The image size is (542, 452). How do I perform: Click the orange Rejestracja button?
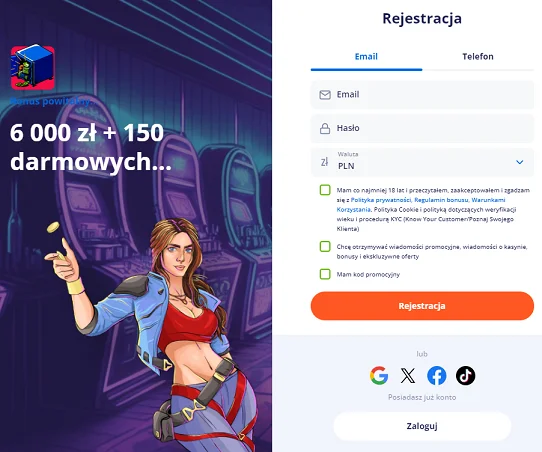(422, 306)
